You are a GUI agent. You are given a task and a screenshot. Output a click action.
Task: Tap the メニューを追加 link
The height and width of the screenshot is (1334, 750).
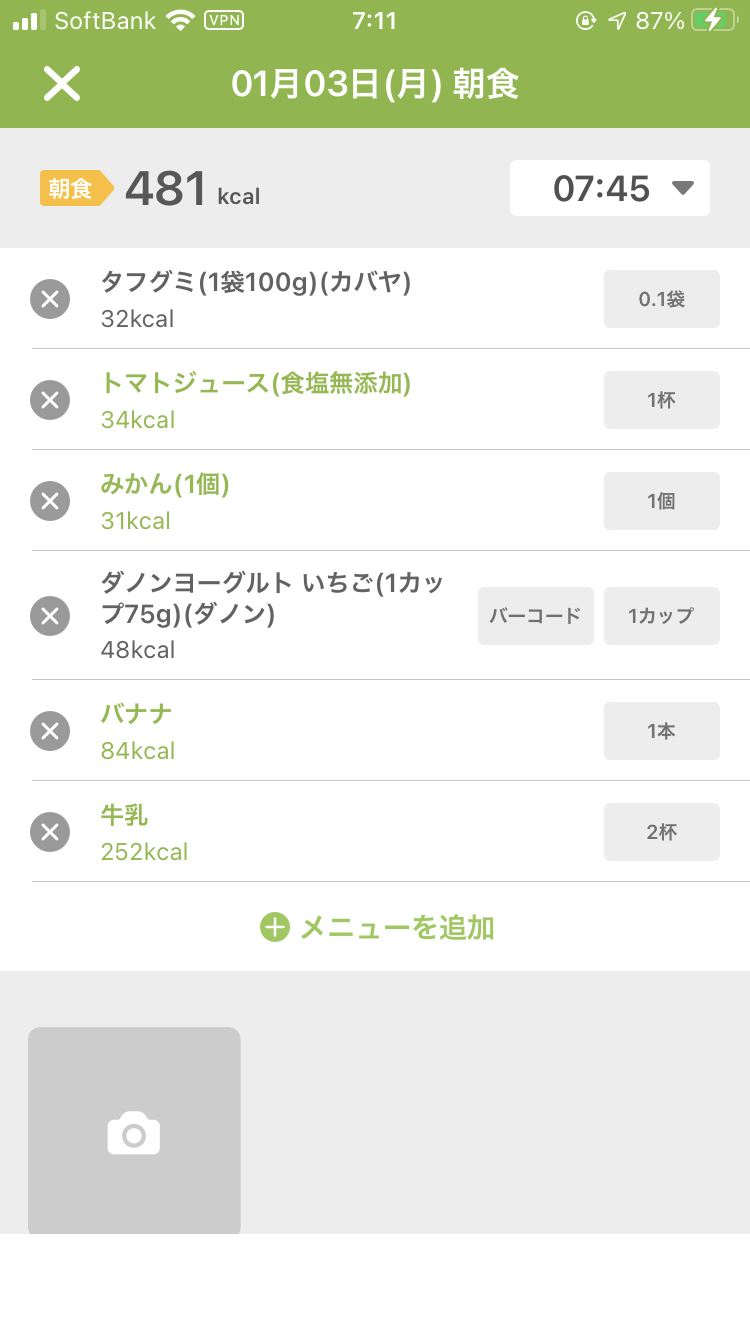pos(397,927)
